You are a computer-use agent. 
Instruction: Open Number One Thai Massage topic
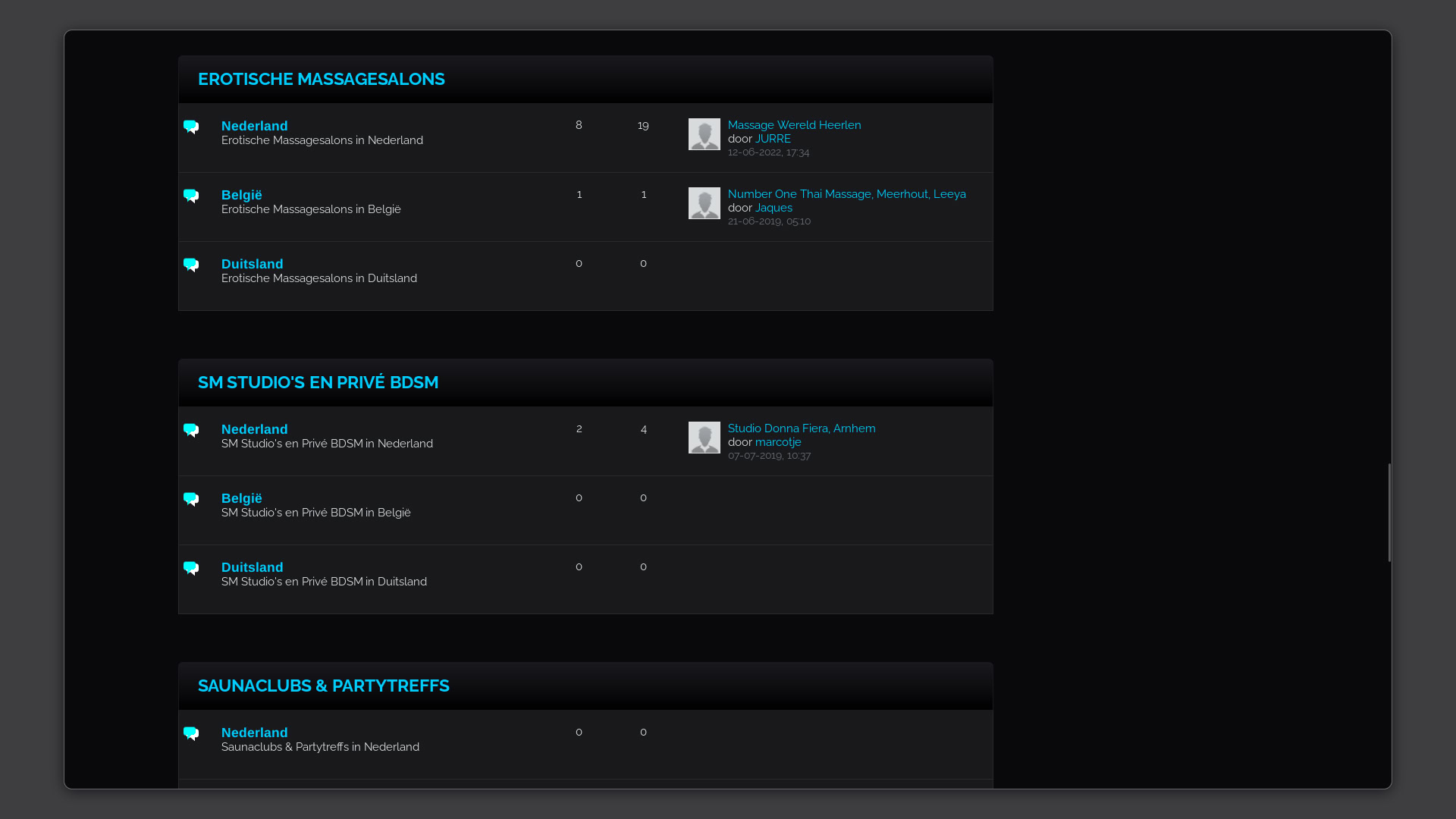[x=846, y=194]
